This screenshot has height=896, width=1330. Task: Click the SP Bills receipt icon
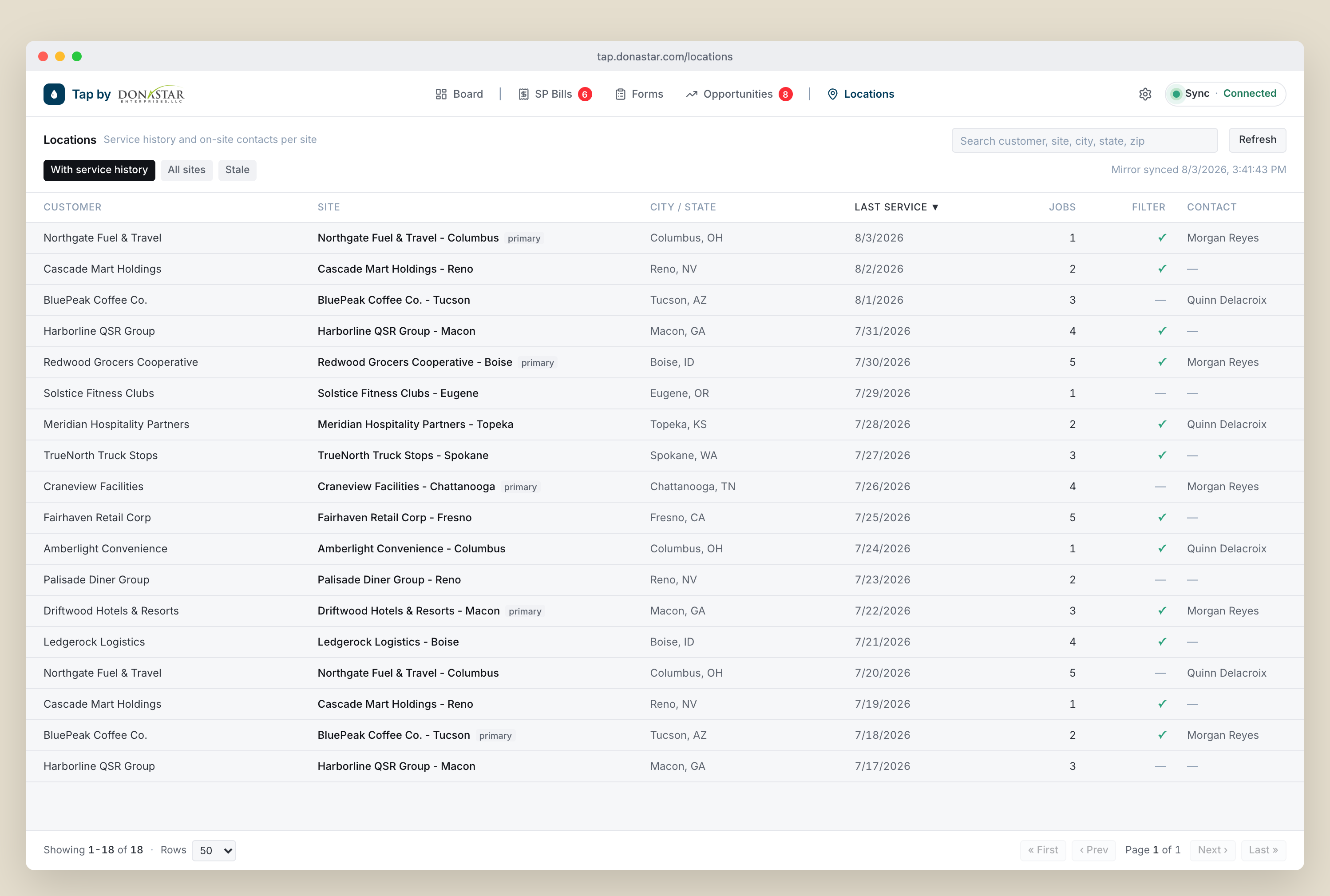pyautogui.click(x=523, y=94)
